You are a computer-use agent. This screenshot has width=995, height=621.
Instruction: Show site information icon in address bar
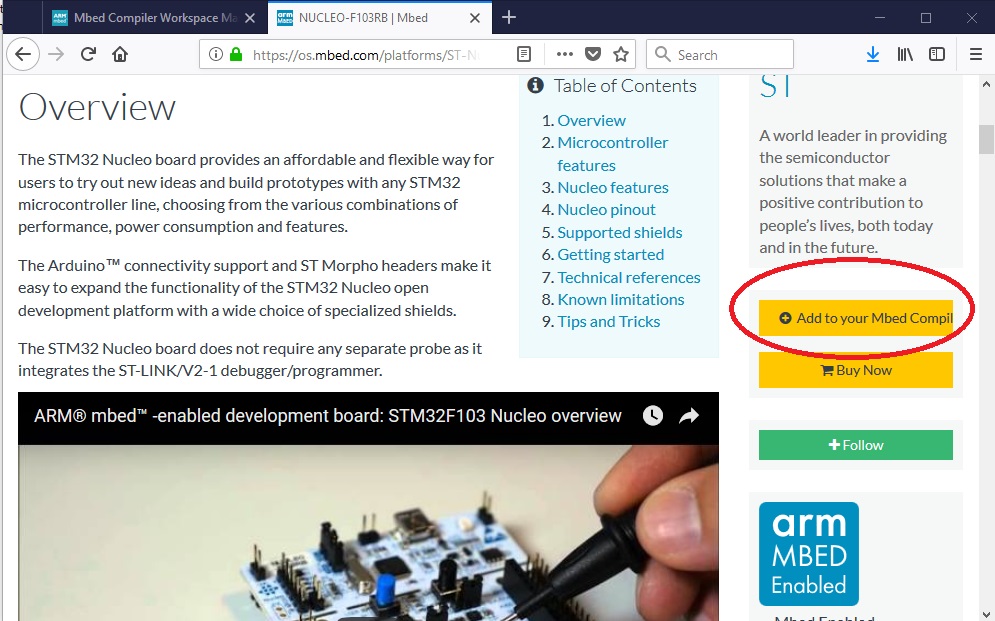[216, 55]
